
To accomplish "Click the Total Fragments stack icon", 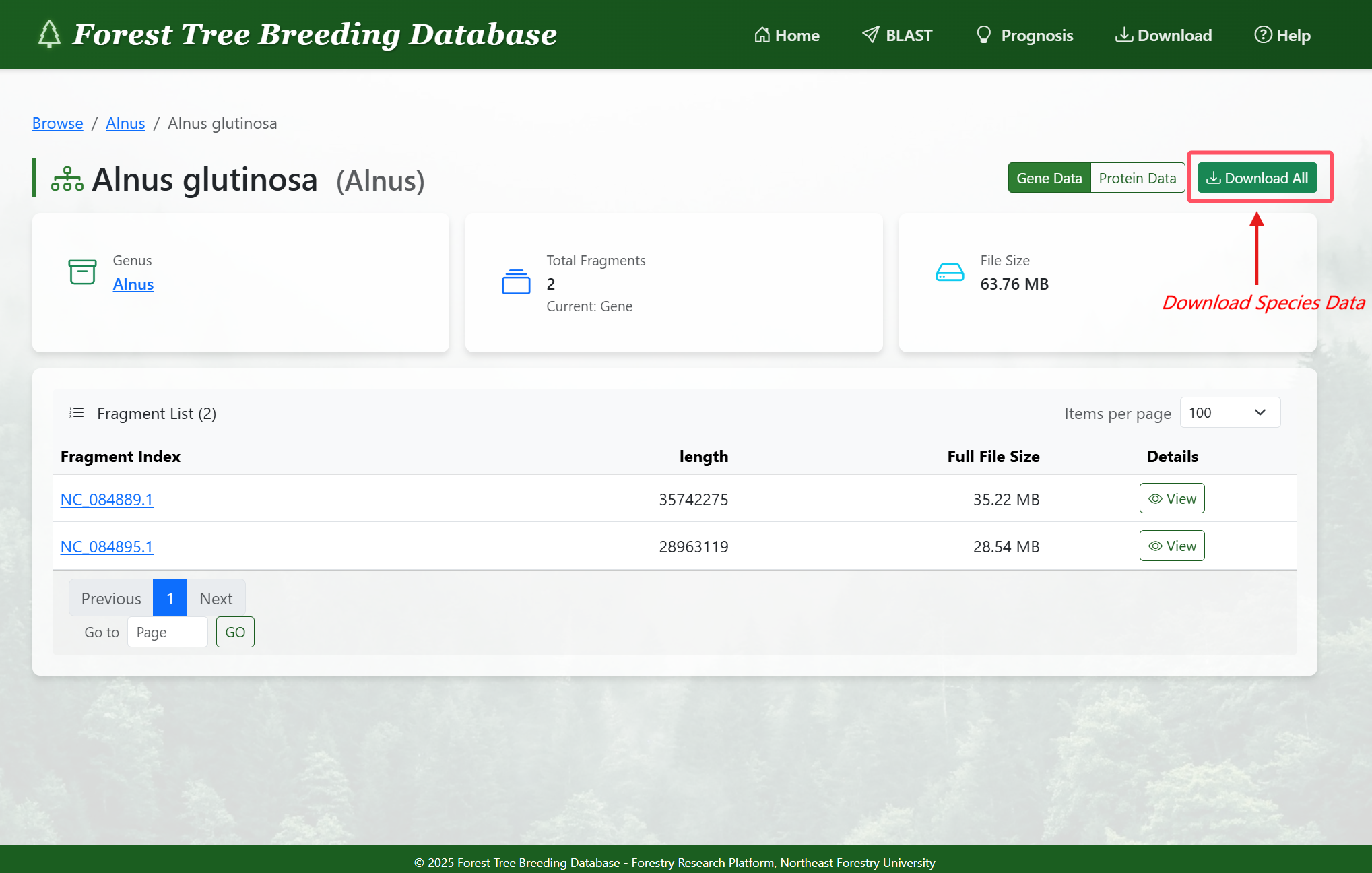I will [516, 282].
